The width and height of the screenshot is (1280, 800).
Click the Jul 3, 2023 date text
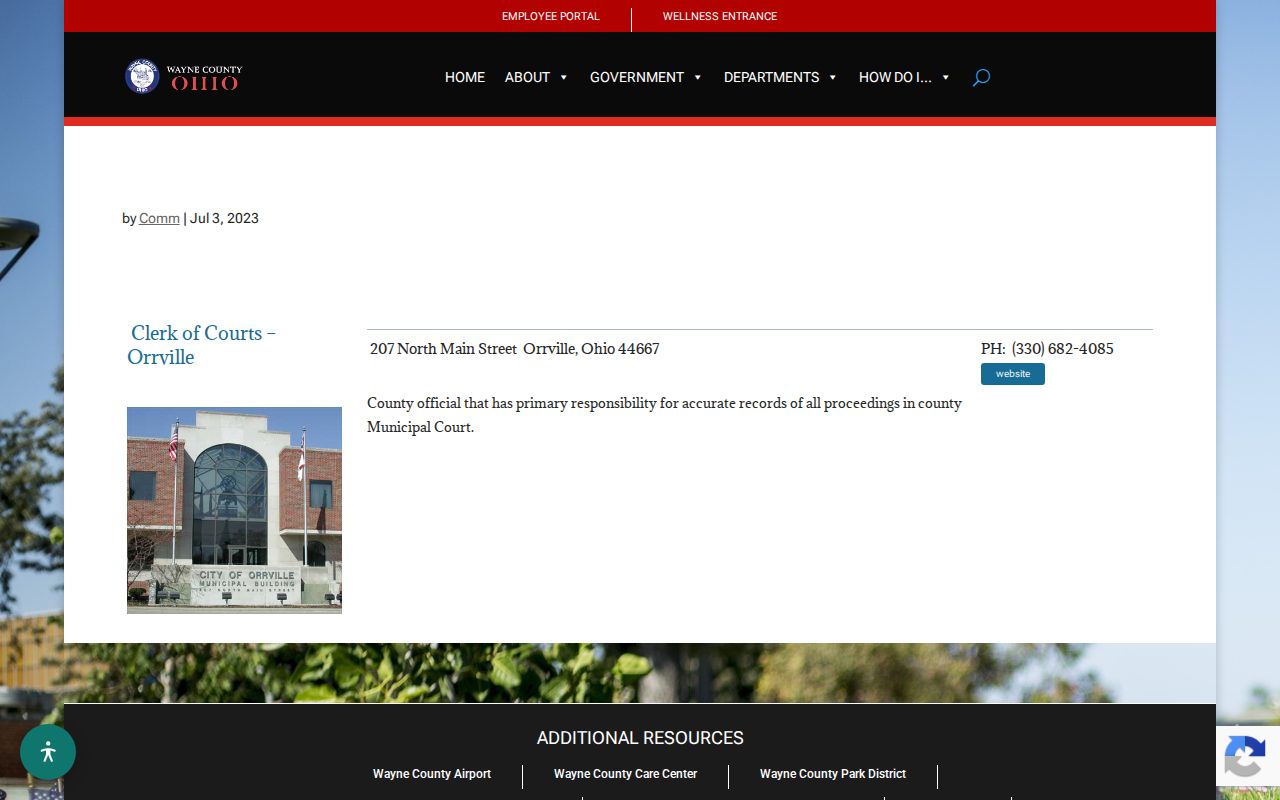point(224,218)
